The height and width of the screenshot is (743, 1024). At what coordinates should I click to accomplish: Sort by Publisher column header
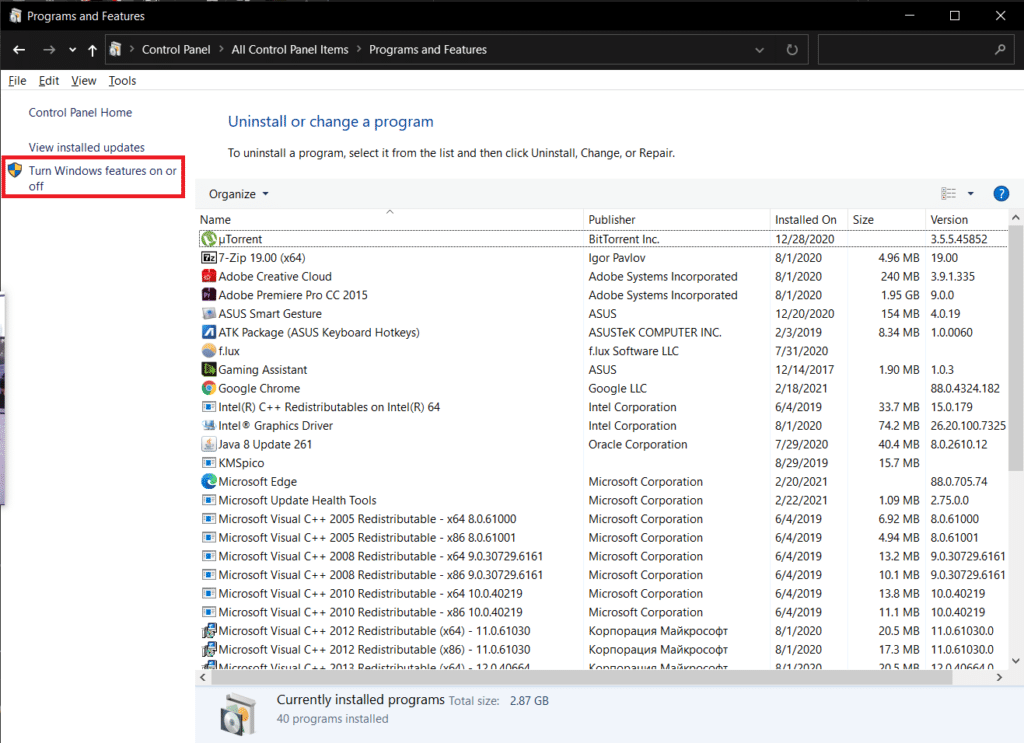(677, 219)
